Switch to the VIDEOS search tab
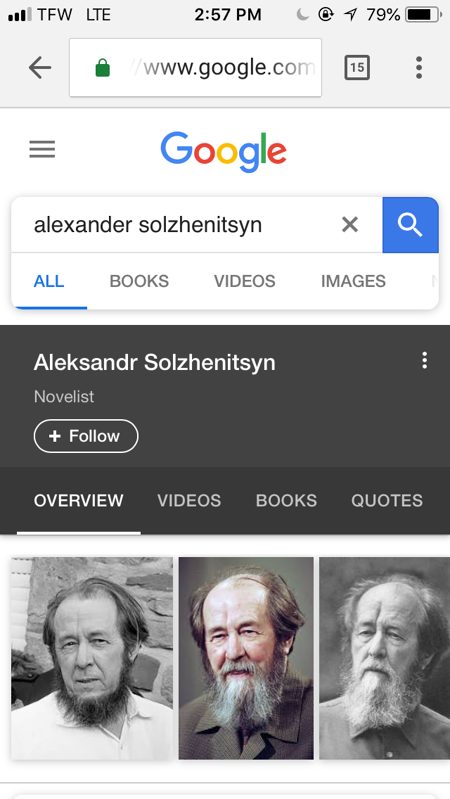Screen dimensions: 450x799 point(245,281)
